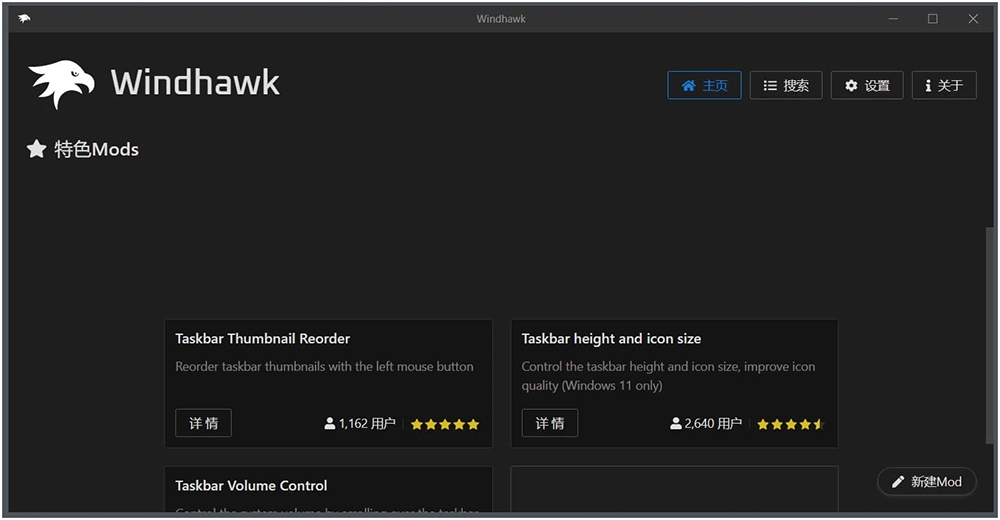This screenshot has height=520, width=1000.
Task: Click the 1,162 用户 user count
Action: click(x=360, y=424)
